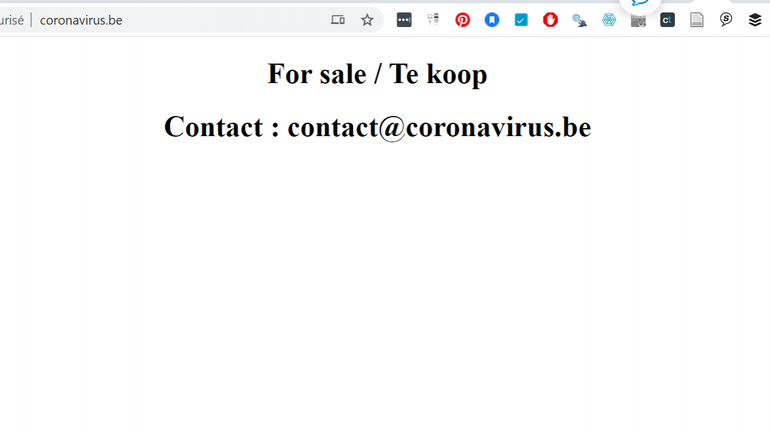Click the speech bubble S extension icon
This screenshot has height=433, width=770.
[726, 20]
